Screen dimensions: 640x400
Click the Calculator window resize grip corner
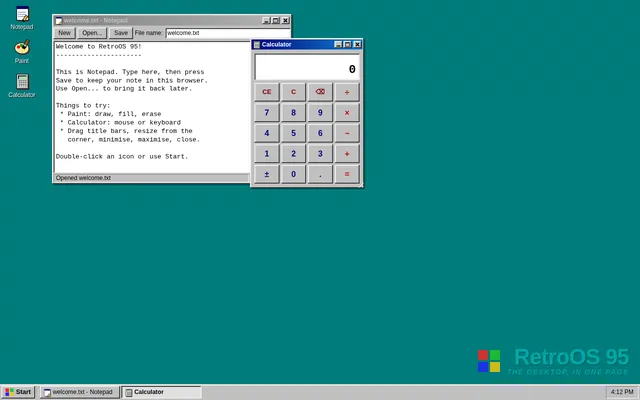tap(360, 185)
